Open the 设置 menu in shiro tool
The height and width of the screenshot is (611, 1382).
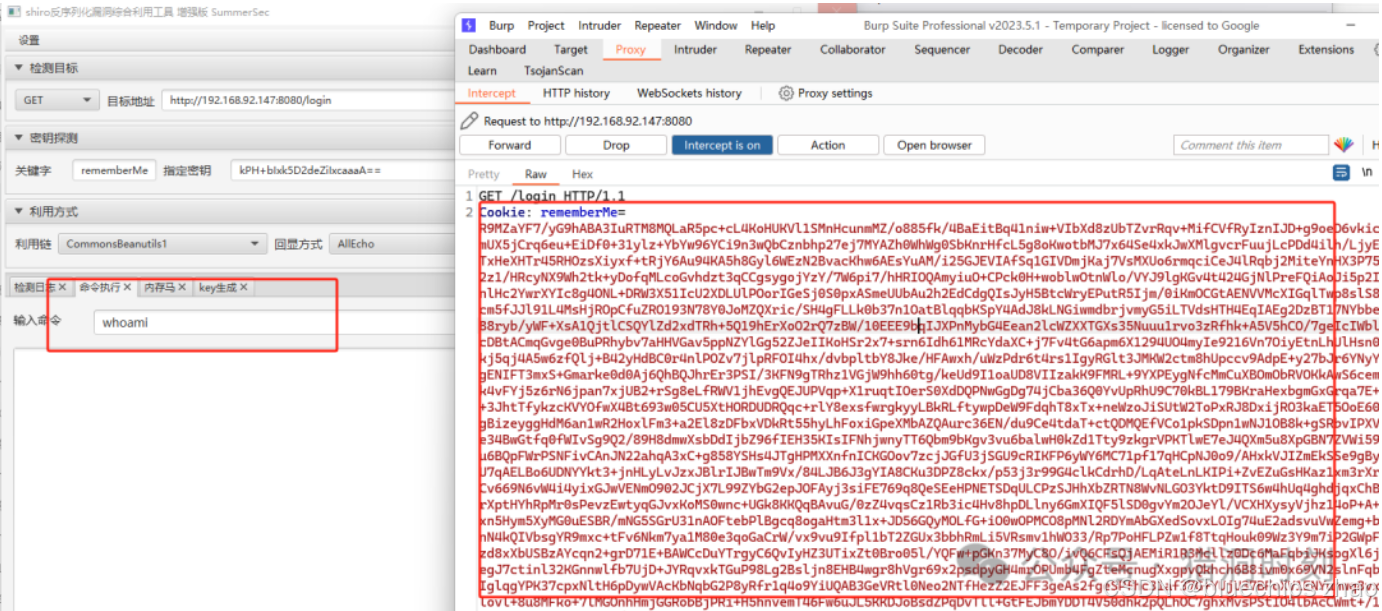(x=29, y=41)
